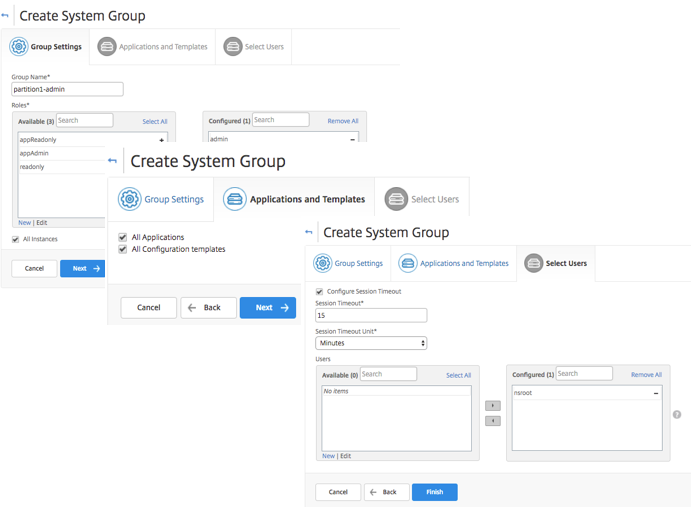Toggle All Configuration templates checkbox
The width and height of the screenshot is (692, 511).
[123, 249]
